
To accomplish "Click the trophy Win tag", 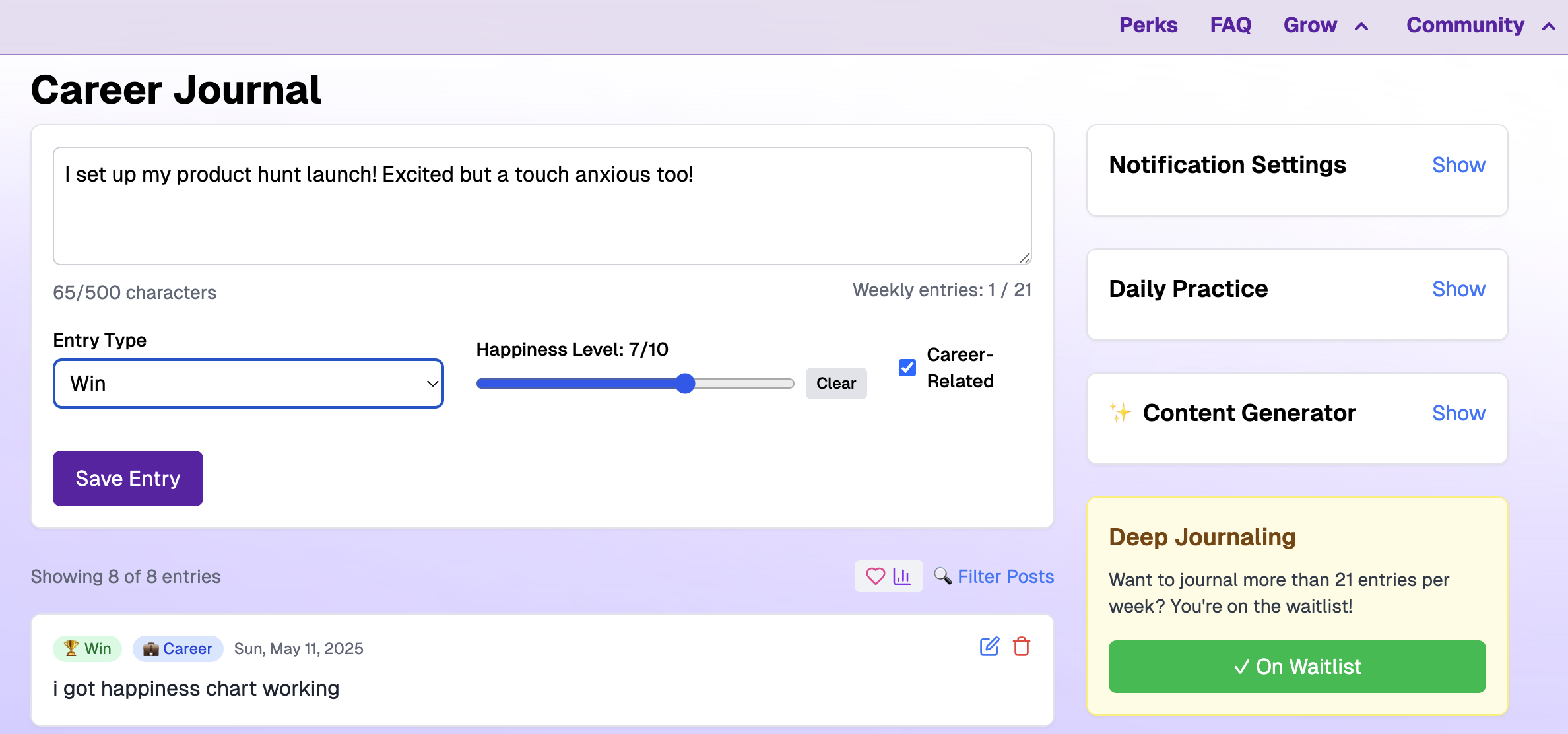I will point(88,649).
